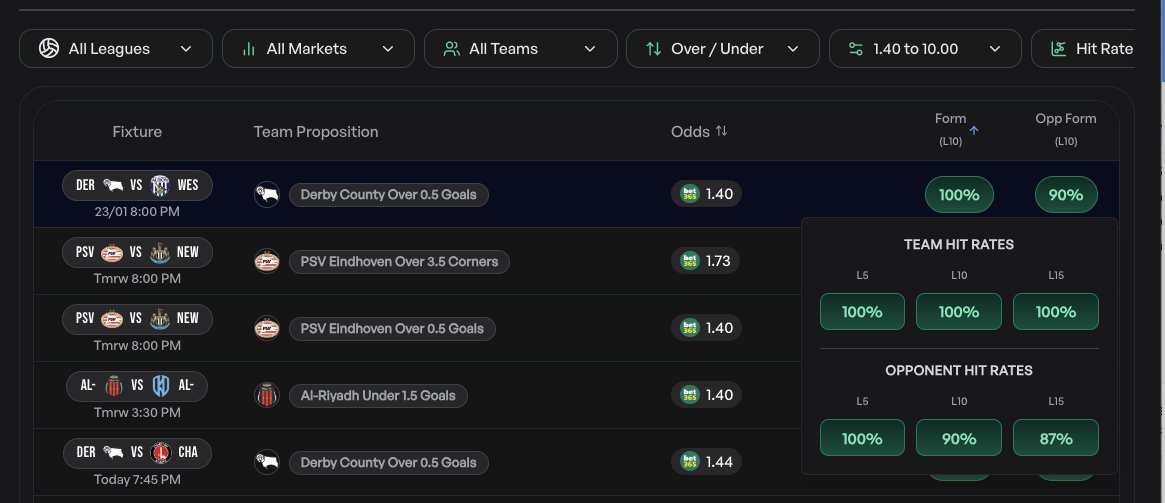
Task: Click the West Brom crest in the DER vs WES fixture
Action: [x=160, y=185]
